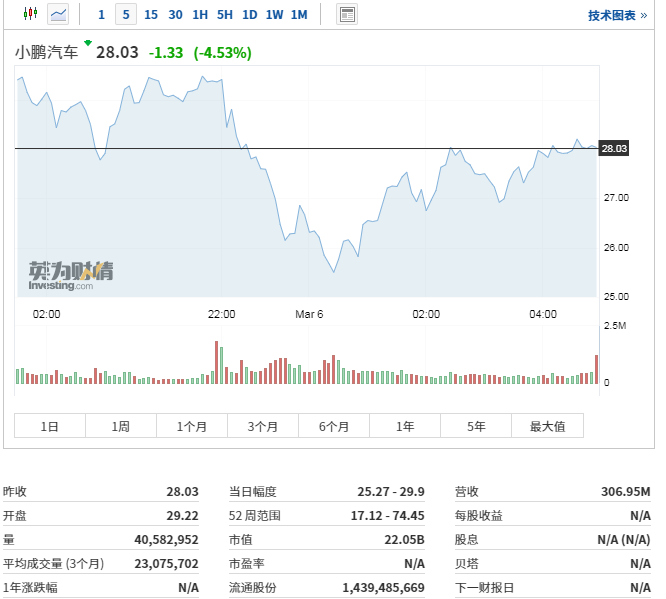
Task: Click the (-4.53%) percent change
Action: pos(223,53)
